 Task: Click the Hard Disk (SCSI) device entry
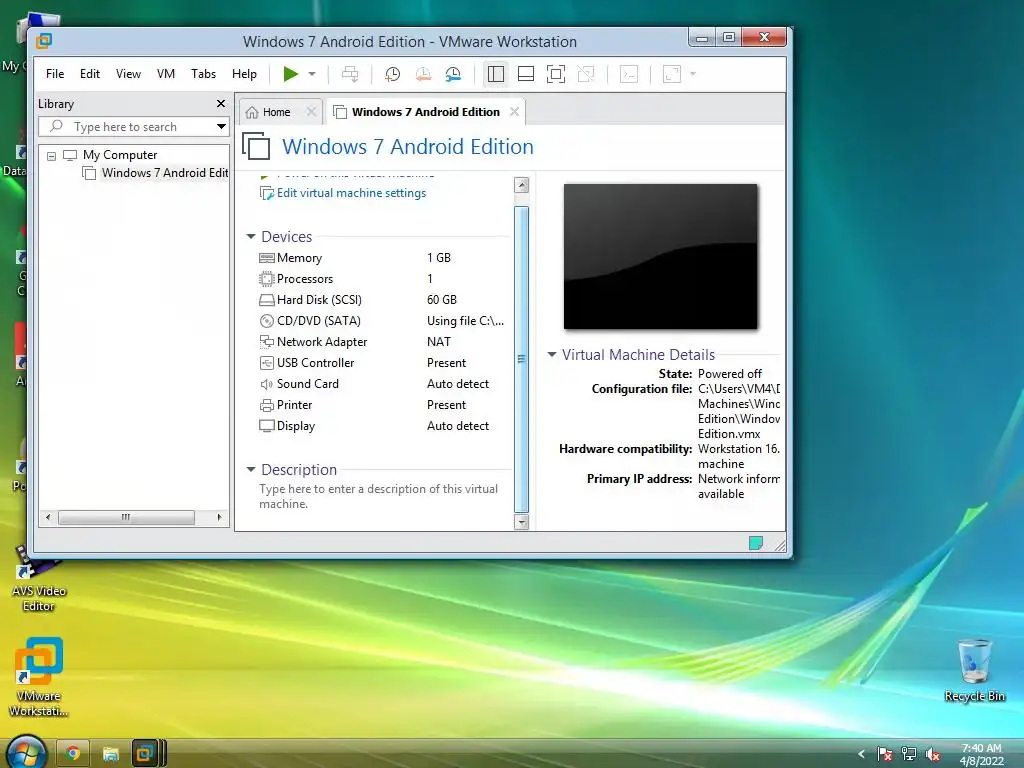319,300
